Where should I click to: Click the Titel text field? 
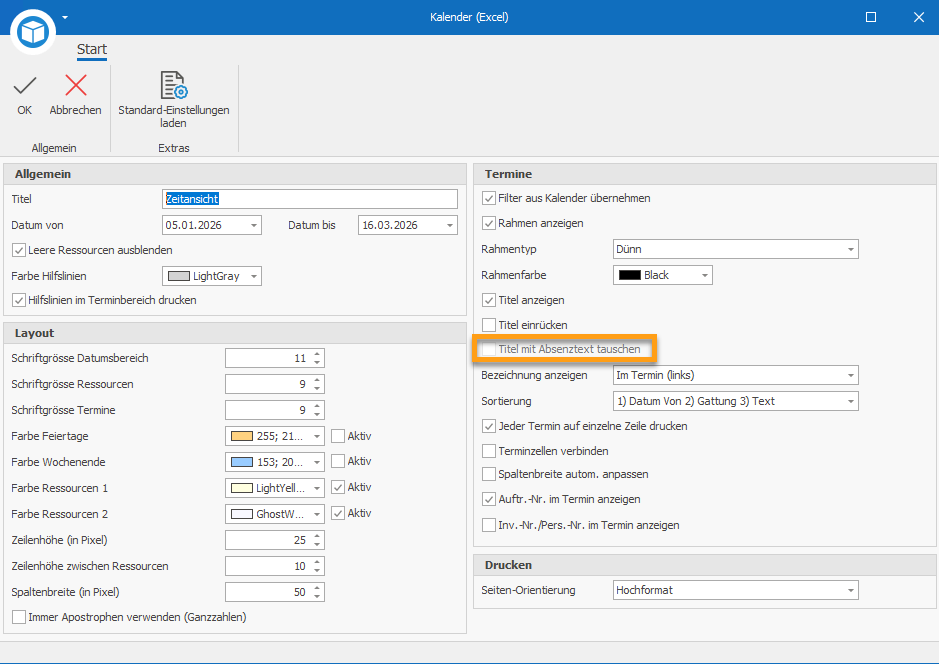(309, 199)
